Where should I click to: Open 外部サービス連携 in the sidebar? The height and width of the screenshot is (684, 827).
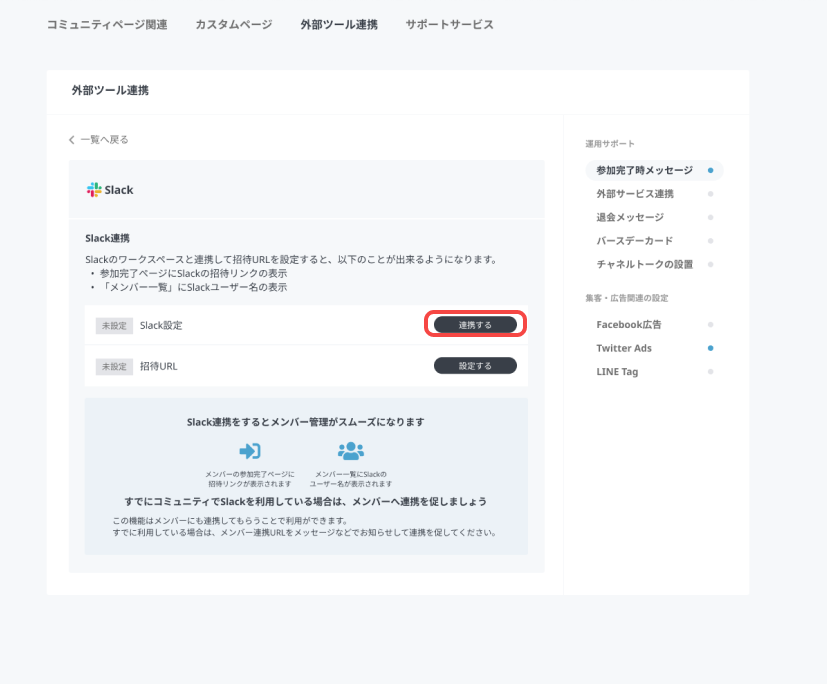click(635, 194)
